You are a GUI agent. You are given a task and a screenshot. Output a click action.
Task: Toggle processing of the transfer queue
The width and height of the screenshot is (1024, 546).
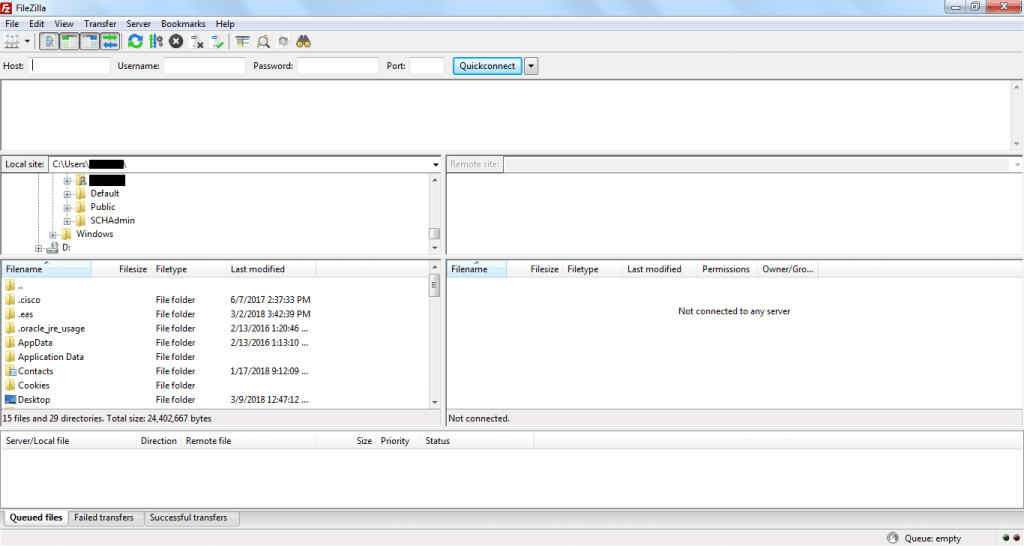point(155,41)
